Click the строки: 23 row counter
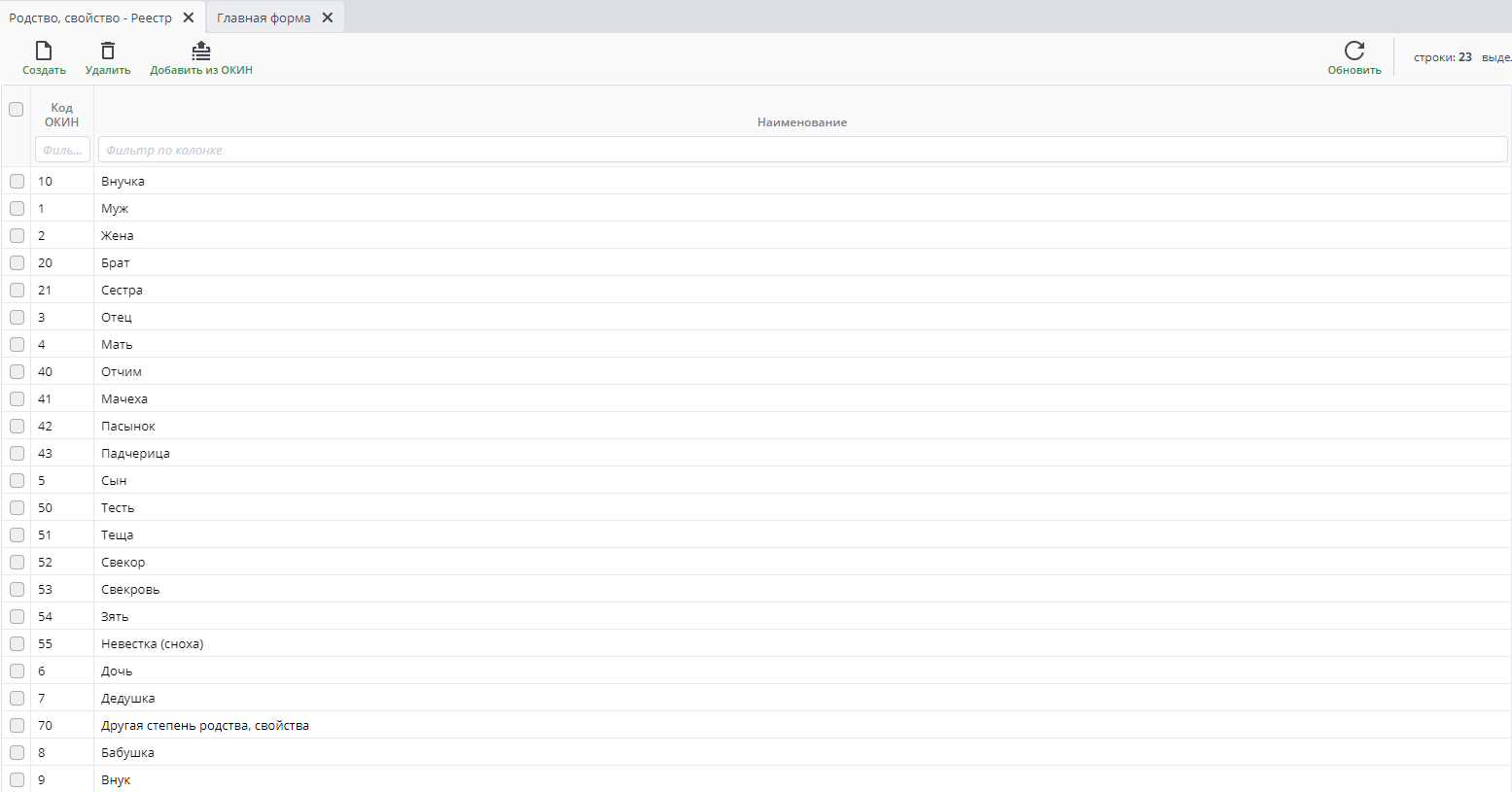1512x792 pixels. (1443, 57)
